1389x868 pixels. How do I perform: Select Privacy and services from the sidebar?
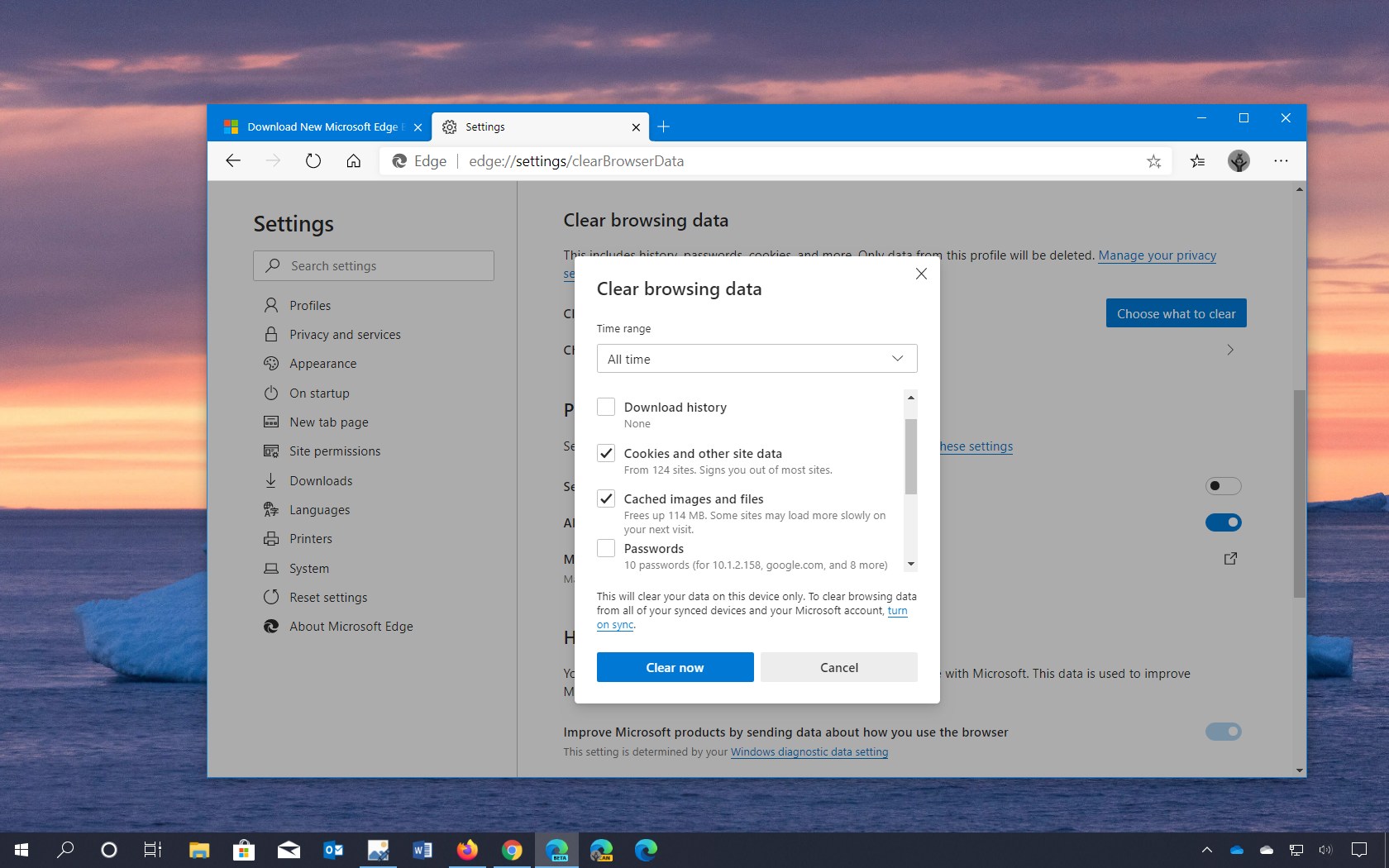click(x=343, y=334)
